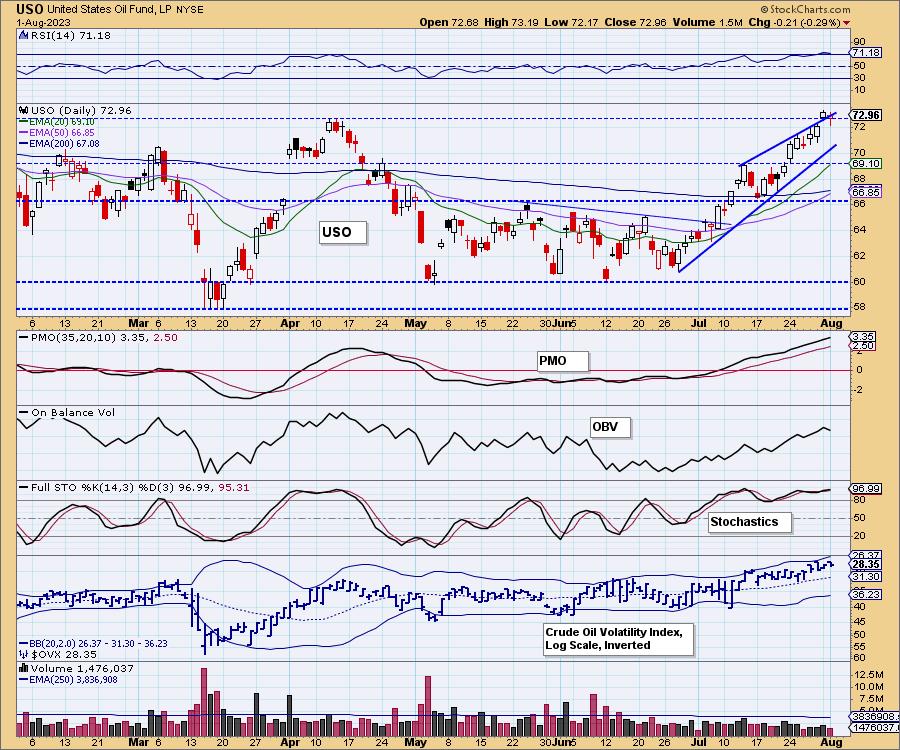Image resolution: width=900 pixels, height=750 pixels.
Task: Click the EMA(20) 69.10 legend entry
Action: pyautogui.click(x=57, y=122)
